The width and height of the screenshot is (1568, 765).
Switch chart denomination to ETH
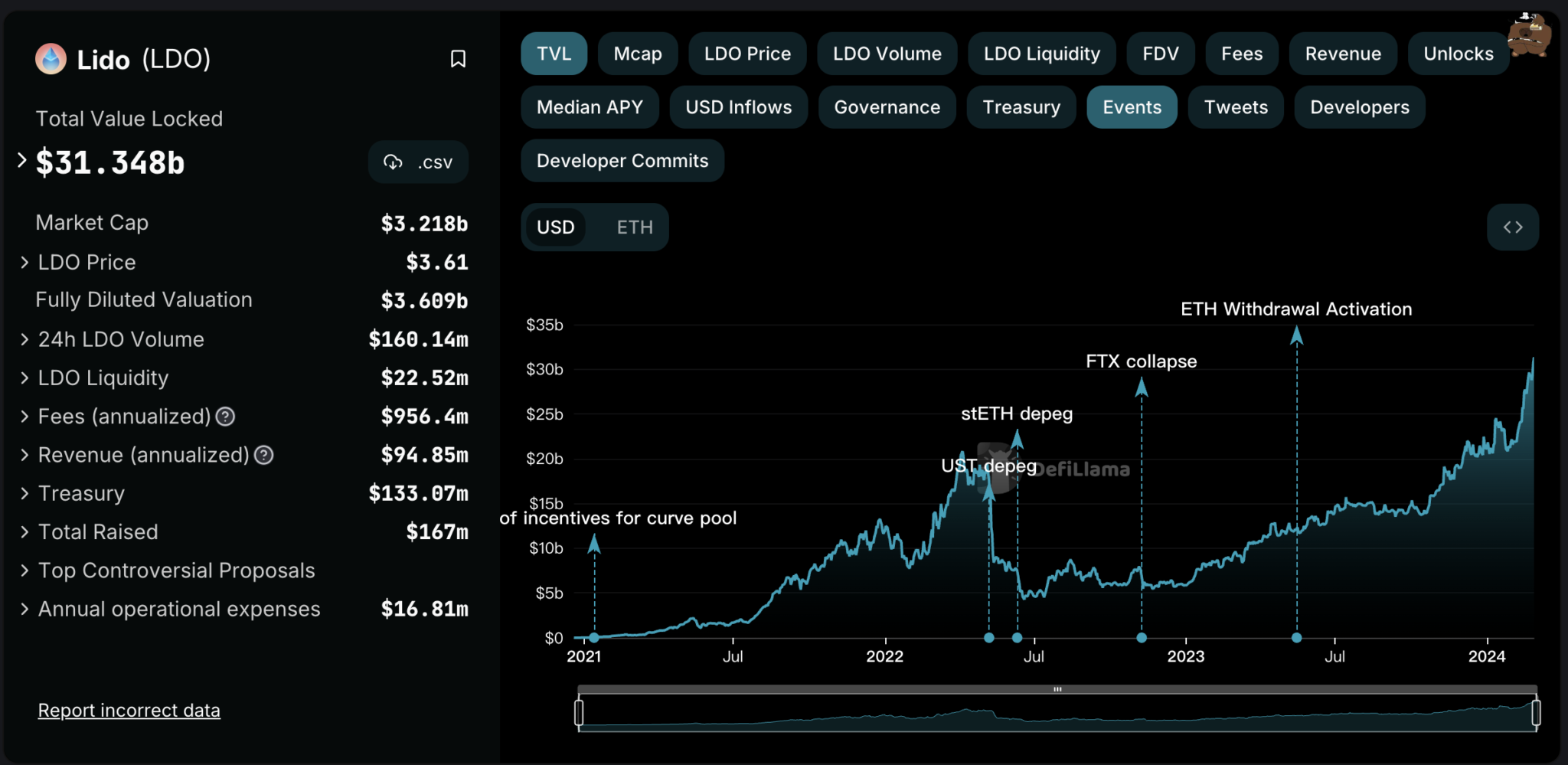click(635, 227)
